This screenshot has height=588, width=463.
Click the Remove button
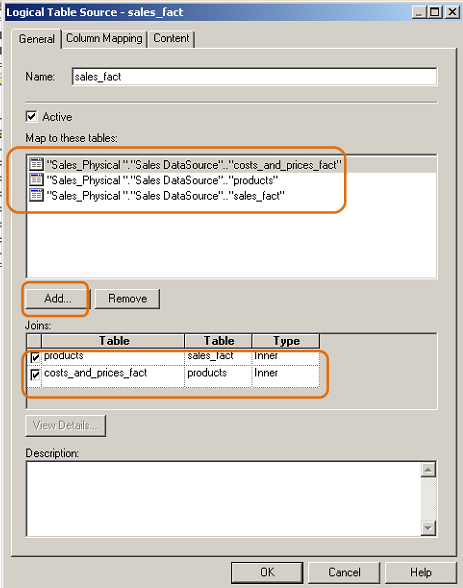pos(127,298)
